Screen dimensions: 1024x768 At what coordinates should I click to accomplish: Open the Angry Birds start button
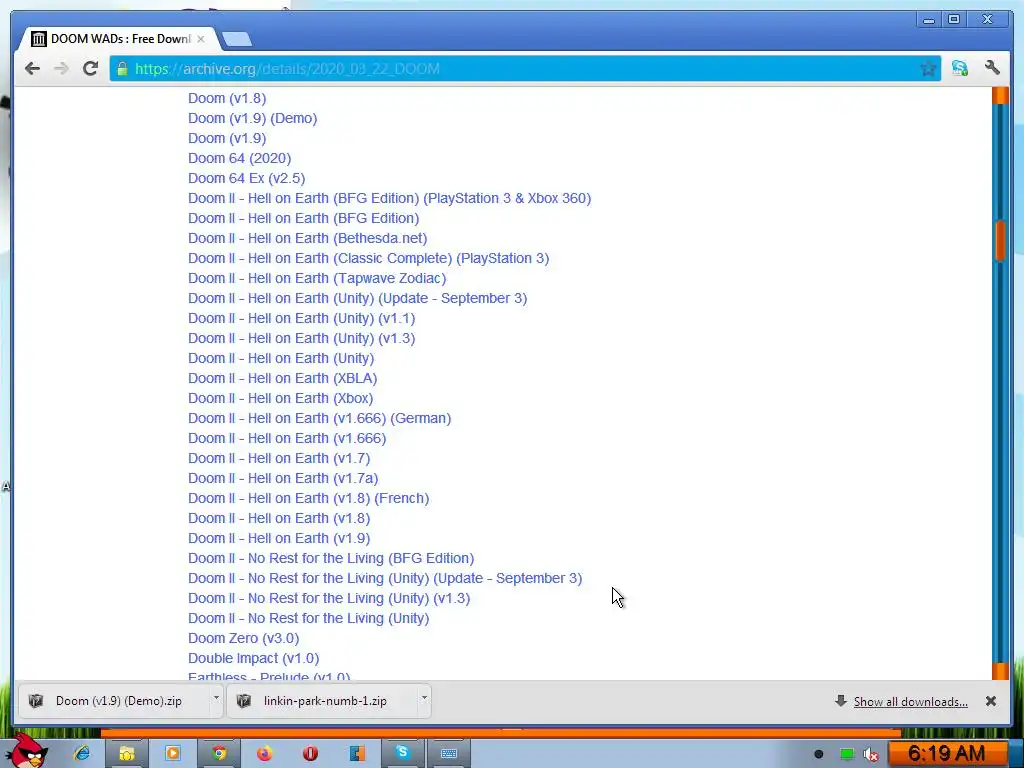(29, 752)
